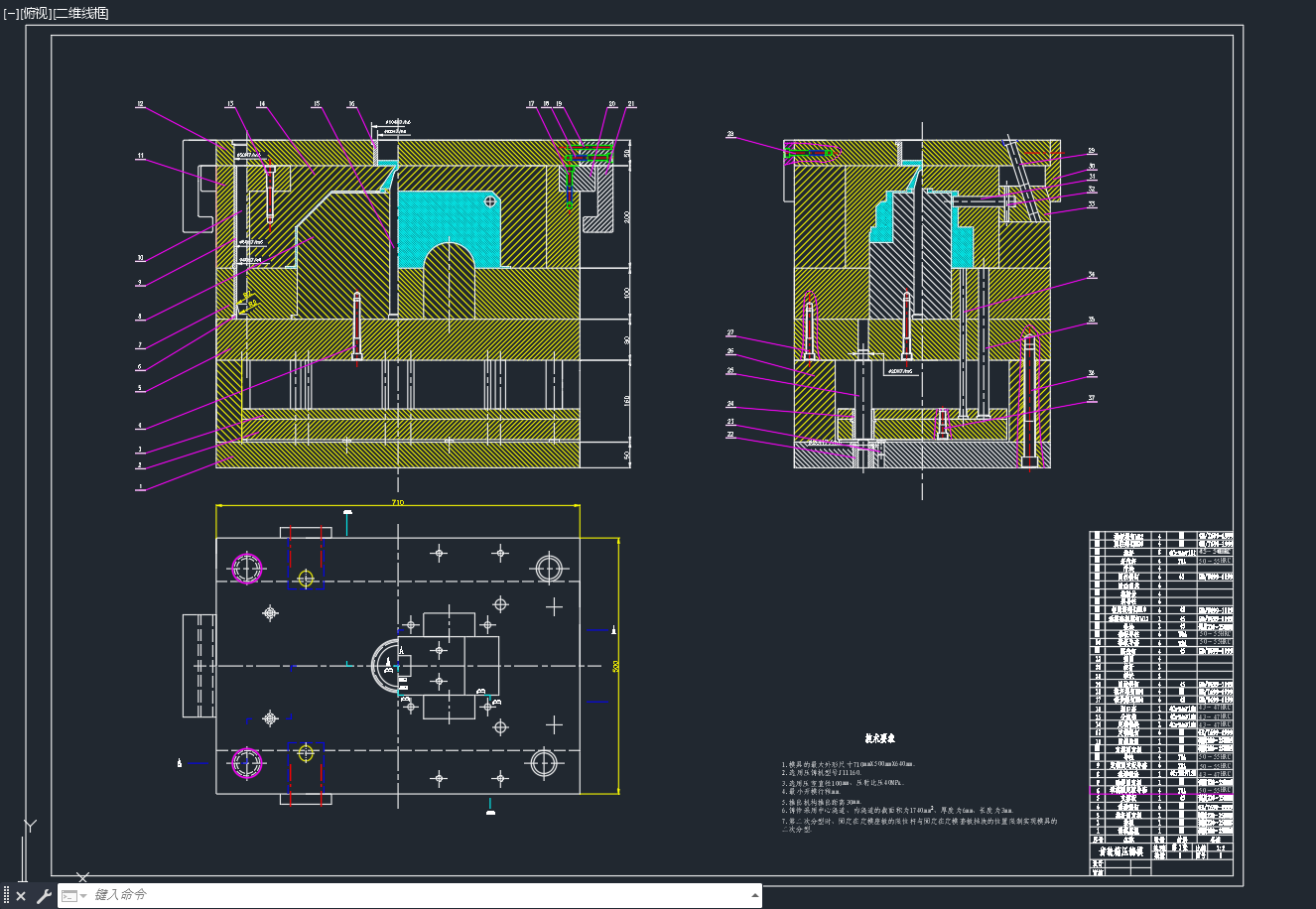Select callout number 11 on the front section

(x=140, y=156)
